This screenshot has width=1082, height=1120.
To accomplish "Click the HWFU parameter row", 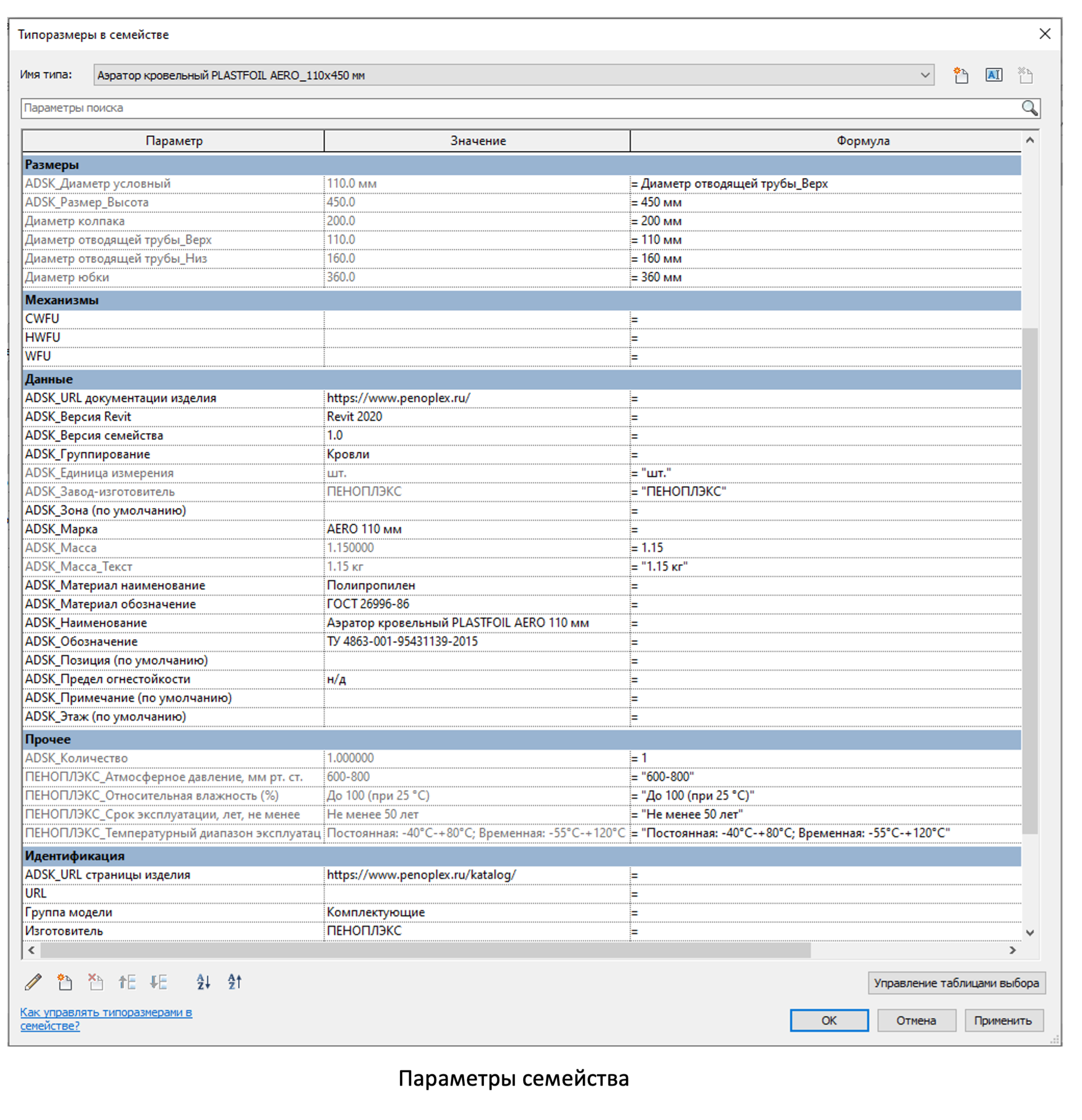I will point(522,338).
